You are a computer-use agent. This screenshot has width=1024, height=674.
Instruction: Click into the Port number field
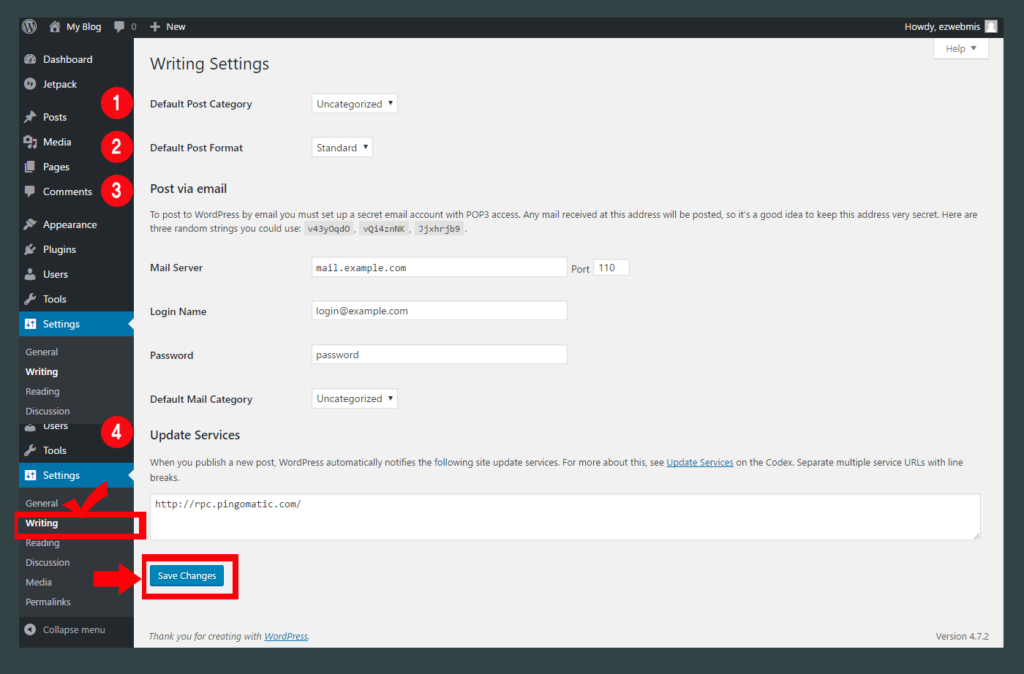611,268
